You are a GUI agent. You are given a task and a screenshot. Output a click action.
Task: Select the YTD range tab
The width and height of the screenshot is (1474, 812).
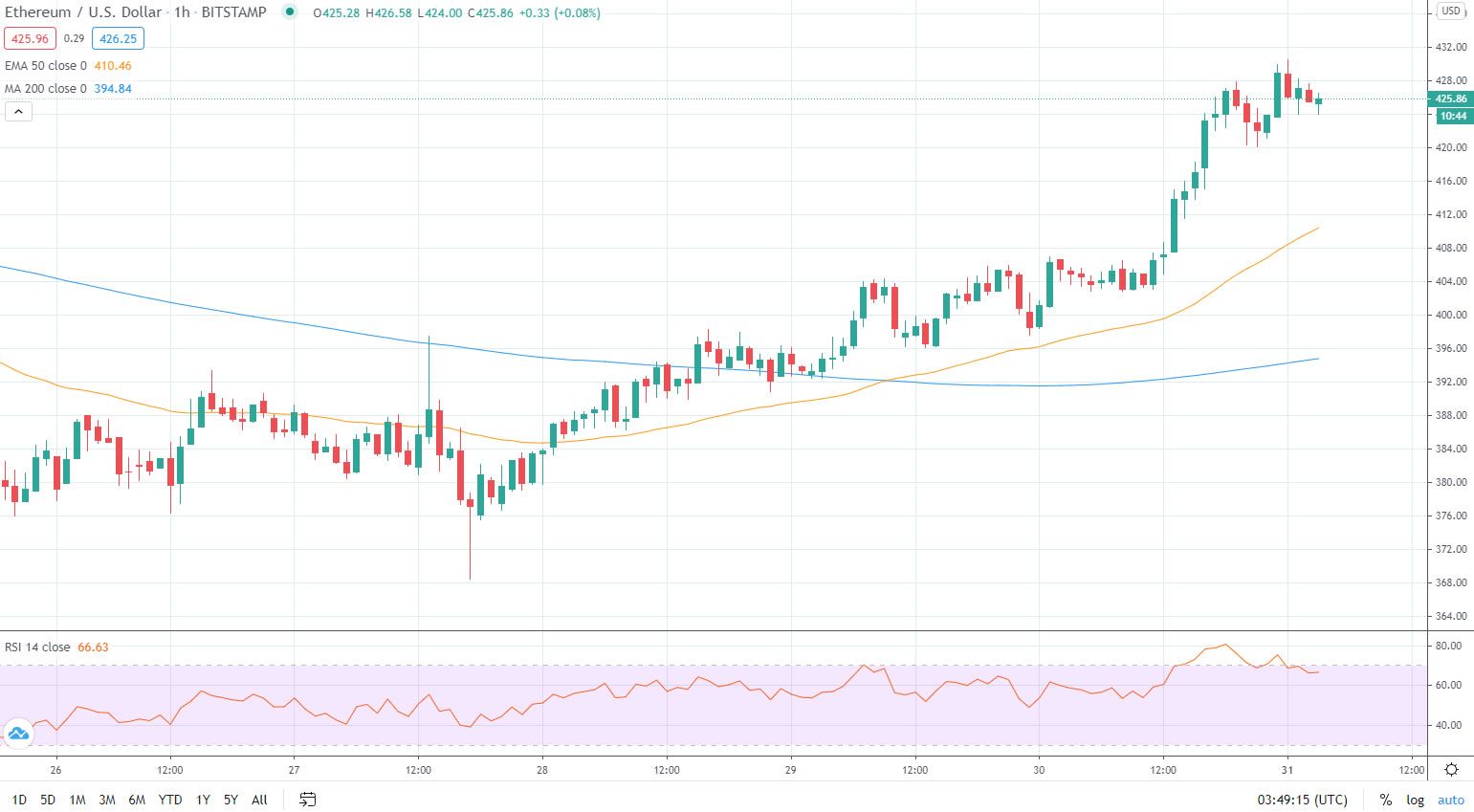coord(169,800)
